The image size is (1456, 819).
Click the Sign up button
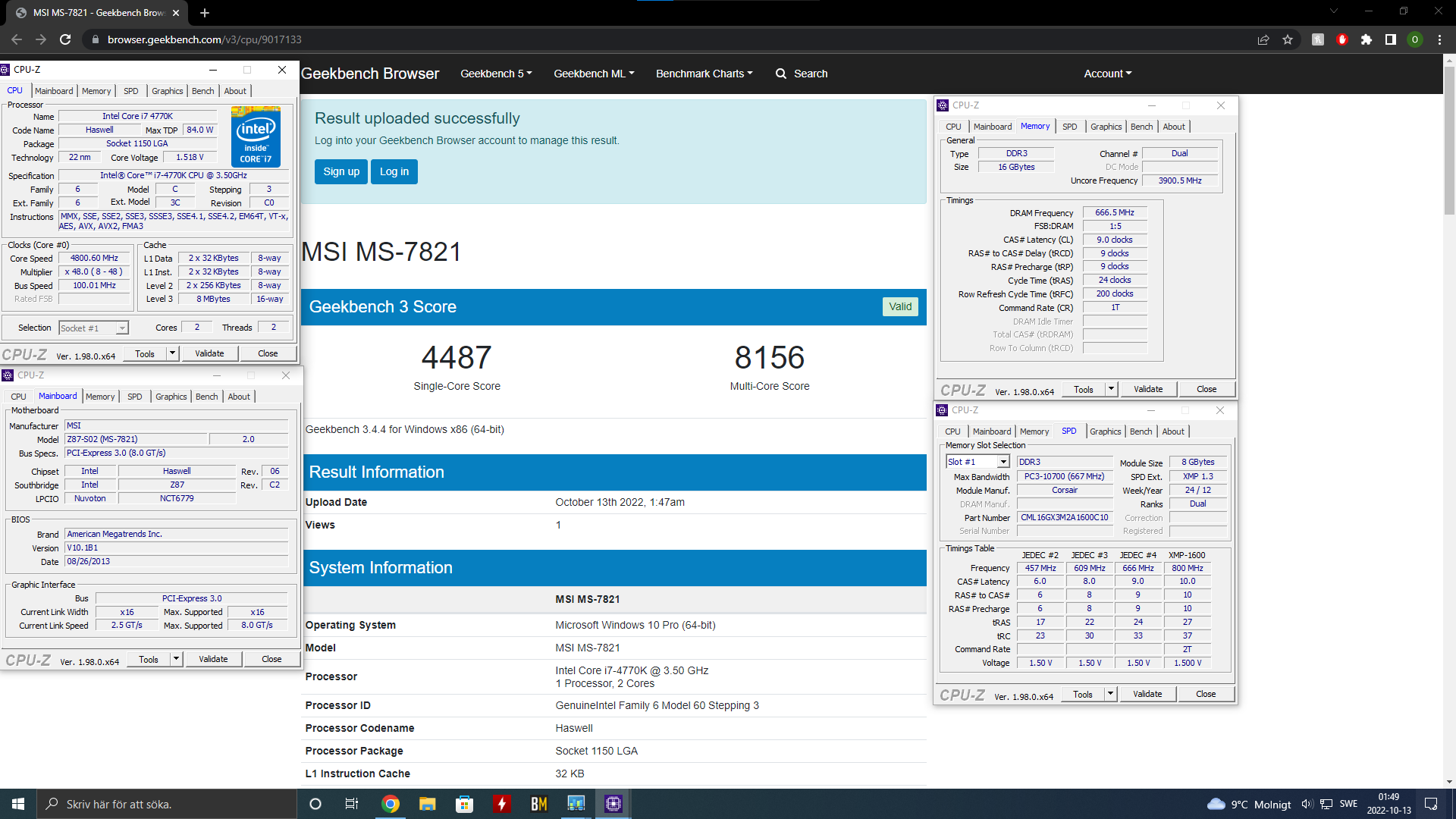coord(341,171)
